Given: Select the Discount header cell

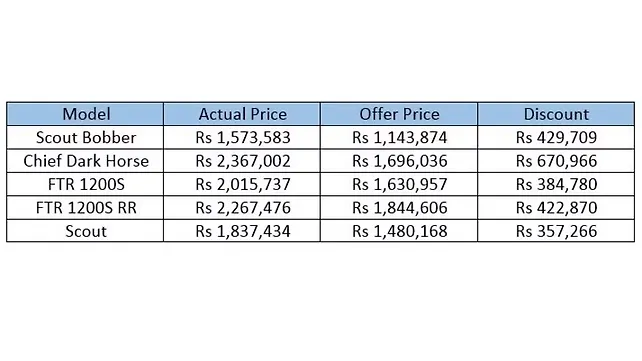Looking at the screenshot, I should point(556,114).
